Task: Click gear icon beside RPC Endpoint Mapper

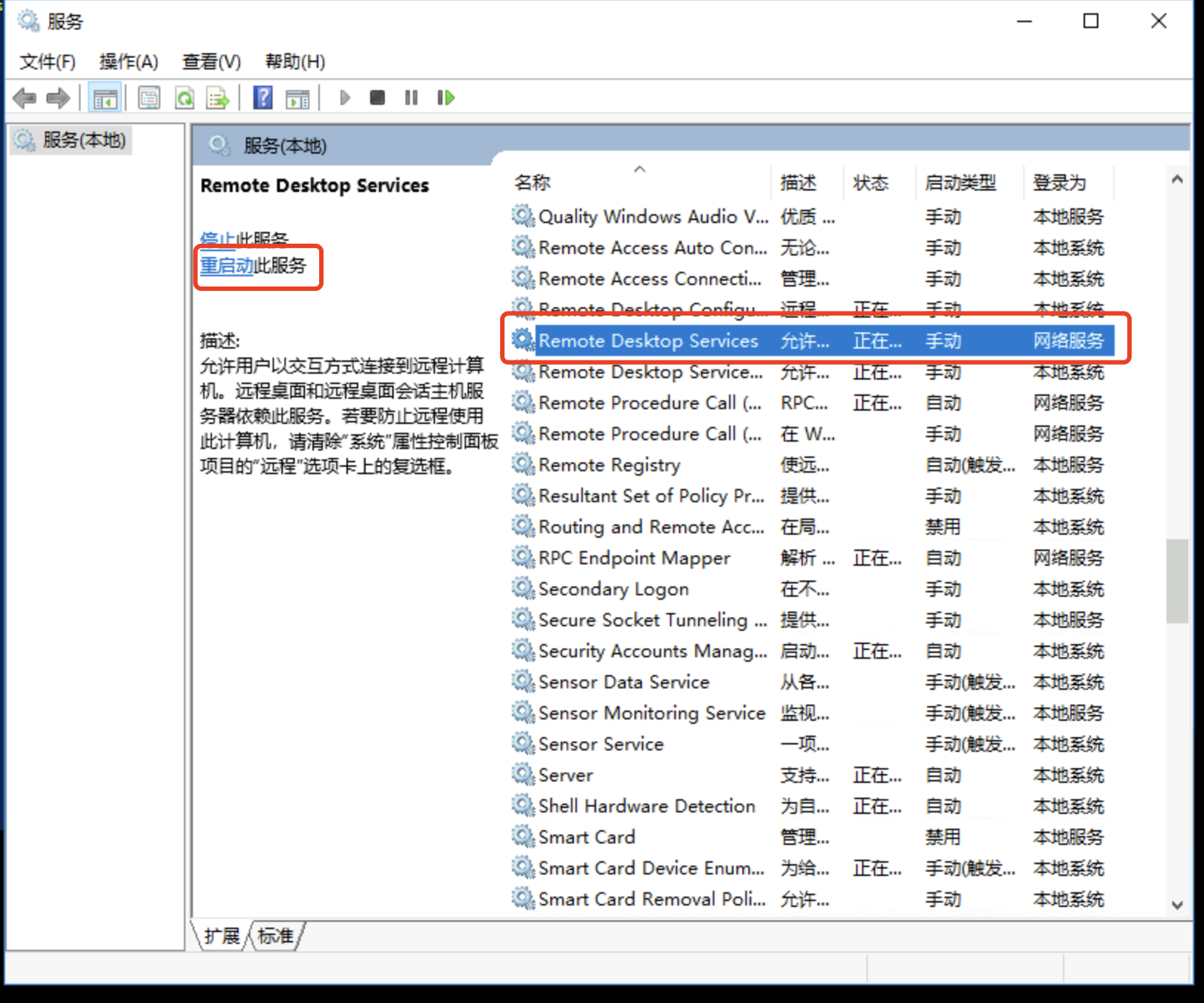Action: click(523, 558)
